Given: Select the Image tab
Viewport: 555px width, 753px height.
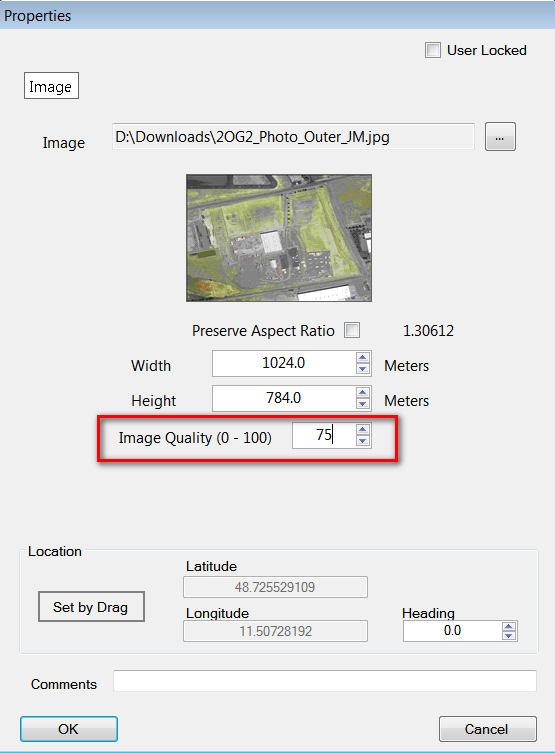Looking at the screenshot, I should click(x=51, y=86).
